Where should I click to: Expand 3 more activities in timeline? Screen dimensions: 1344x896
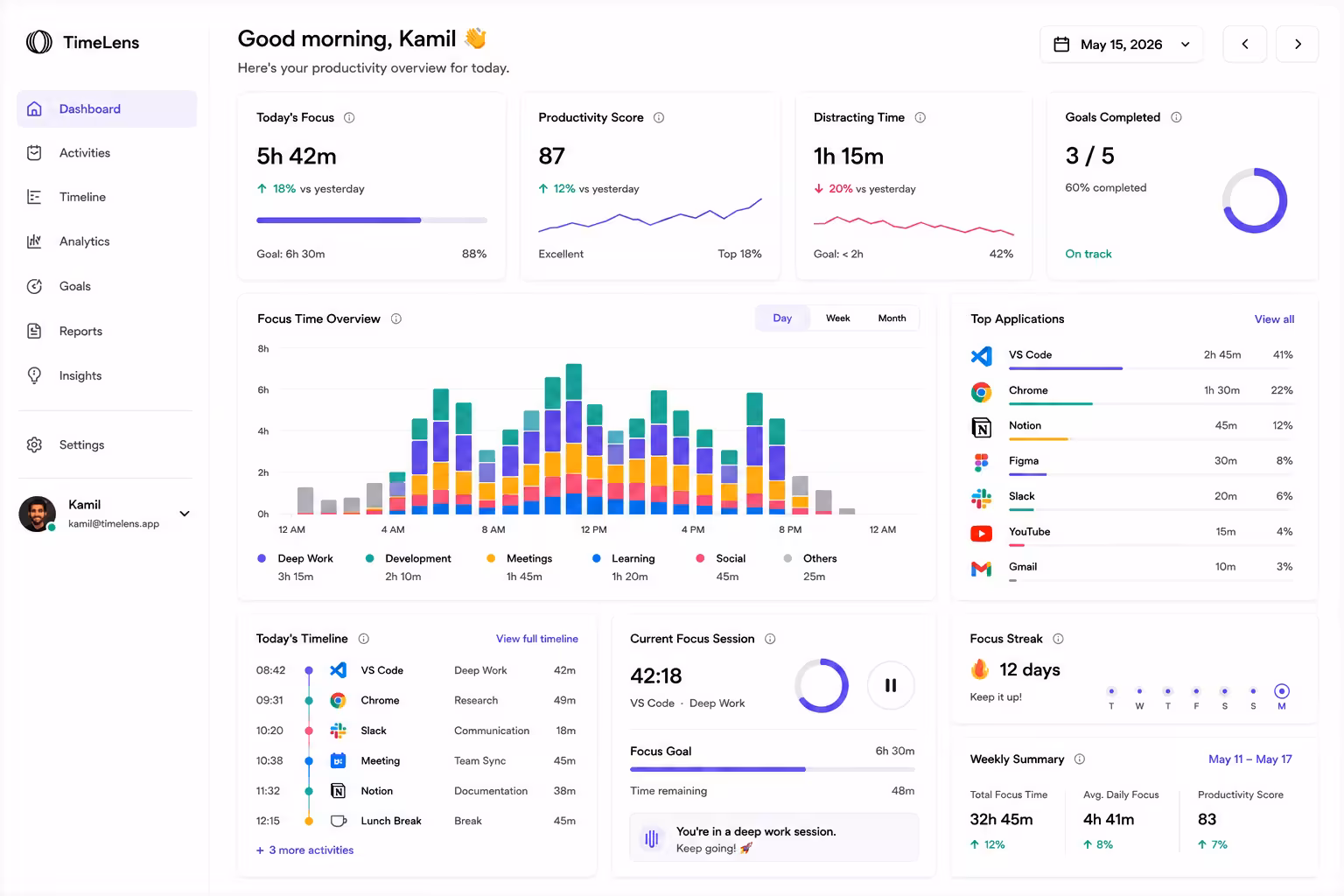click(304, 850)
